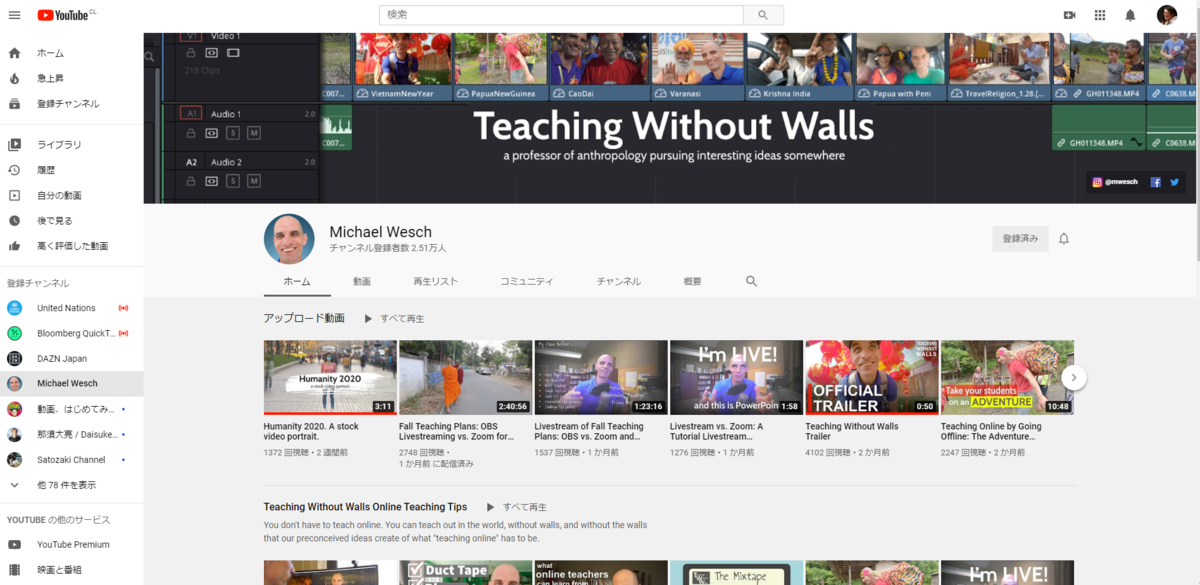Play the 1:23:16 video thumbnail
This screenshot has width=1200, height=585.
[601, 378]
